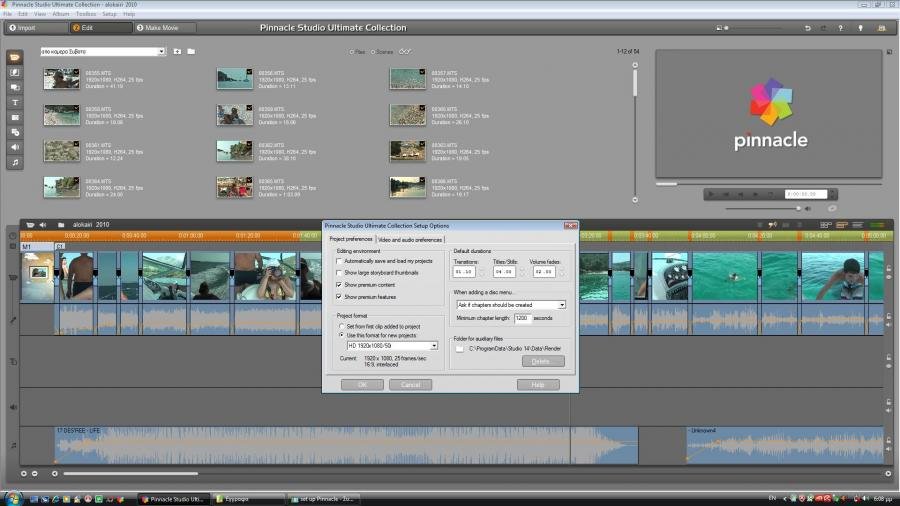Open the Photos section in album sidebar
This screenshot has width=900, height=506.
pos(15,117)
